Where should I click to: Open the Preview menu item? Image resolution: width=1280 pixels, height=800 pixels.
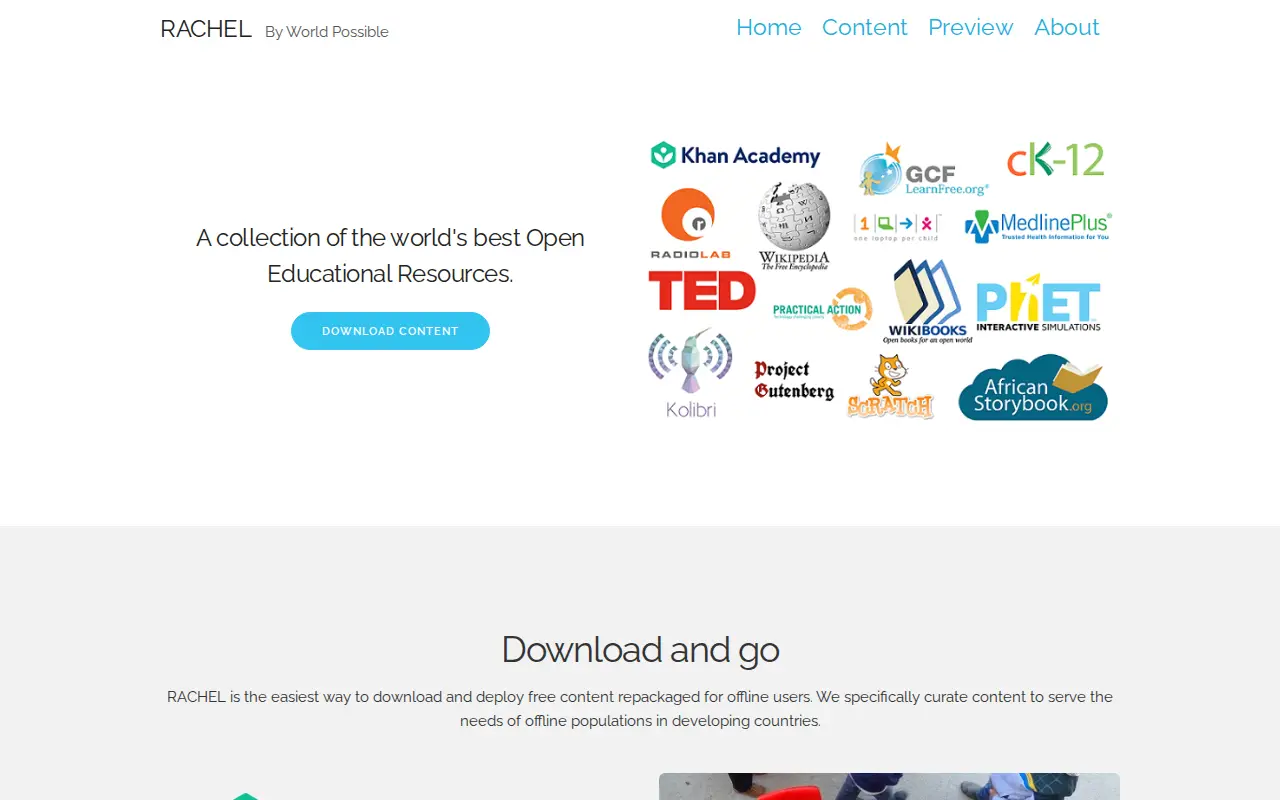pos(971,27)
